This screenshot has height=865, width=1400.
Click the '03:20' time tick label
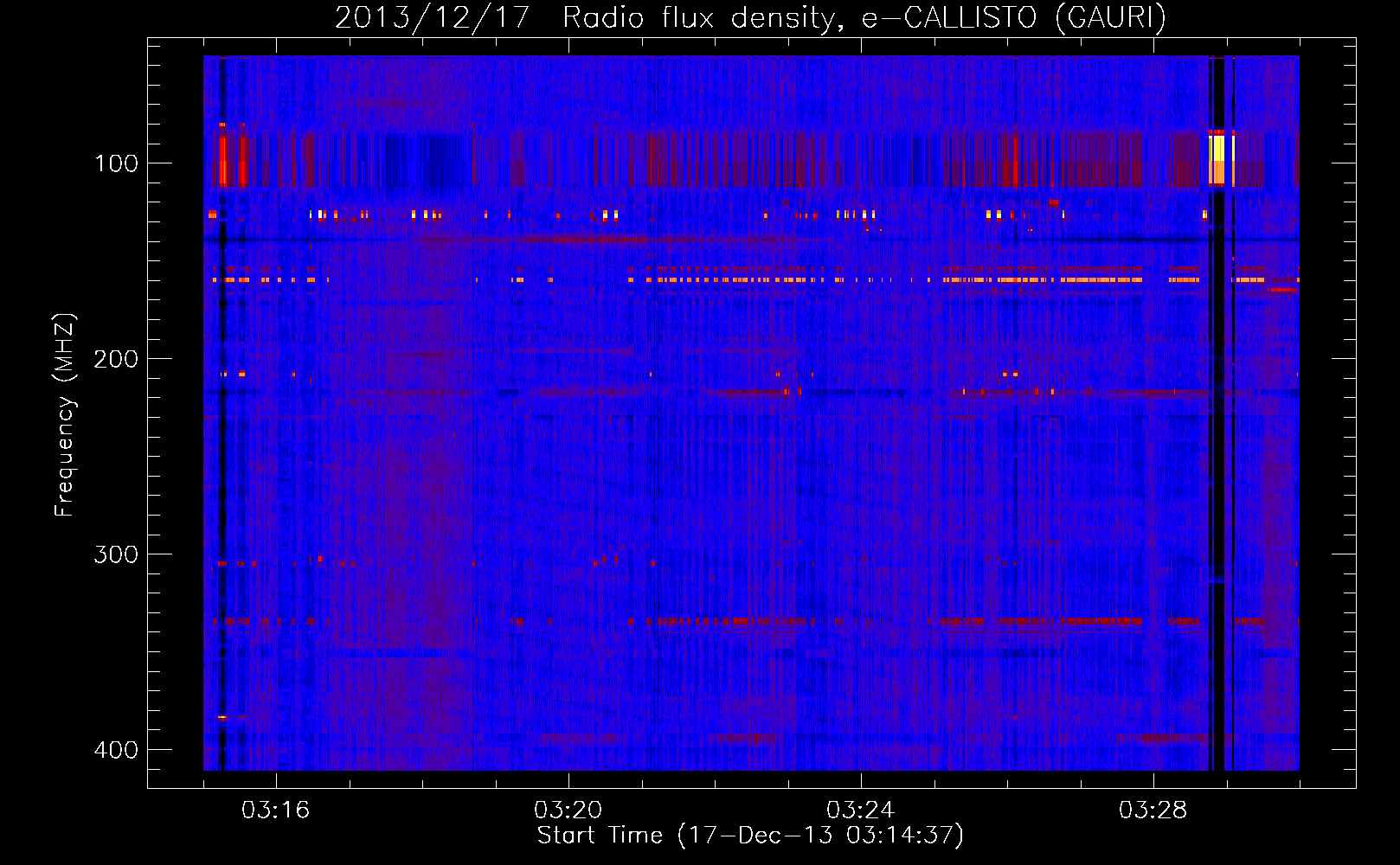click(x=568, y=811)
